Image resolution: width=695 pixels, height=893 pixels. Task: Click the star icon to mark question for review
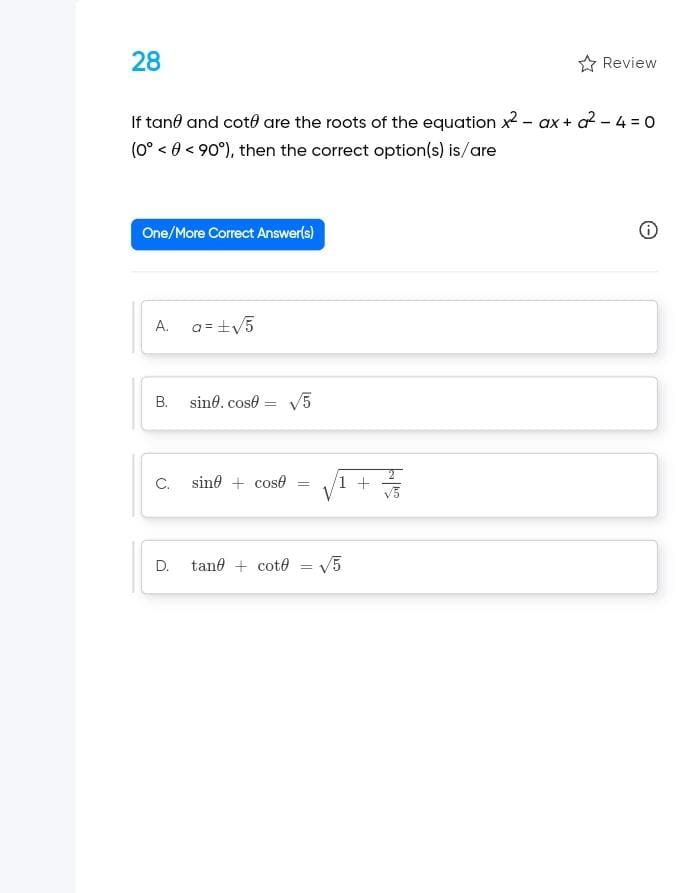tap(587, 62)
